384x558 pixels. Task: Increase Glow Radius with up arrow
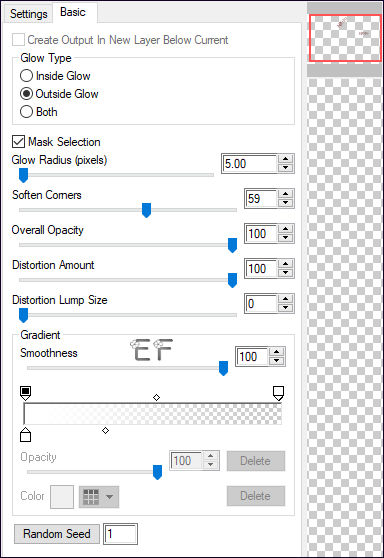tap(285, 159)
